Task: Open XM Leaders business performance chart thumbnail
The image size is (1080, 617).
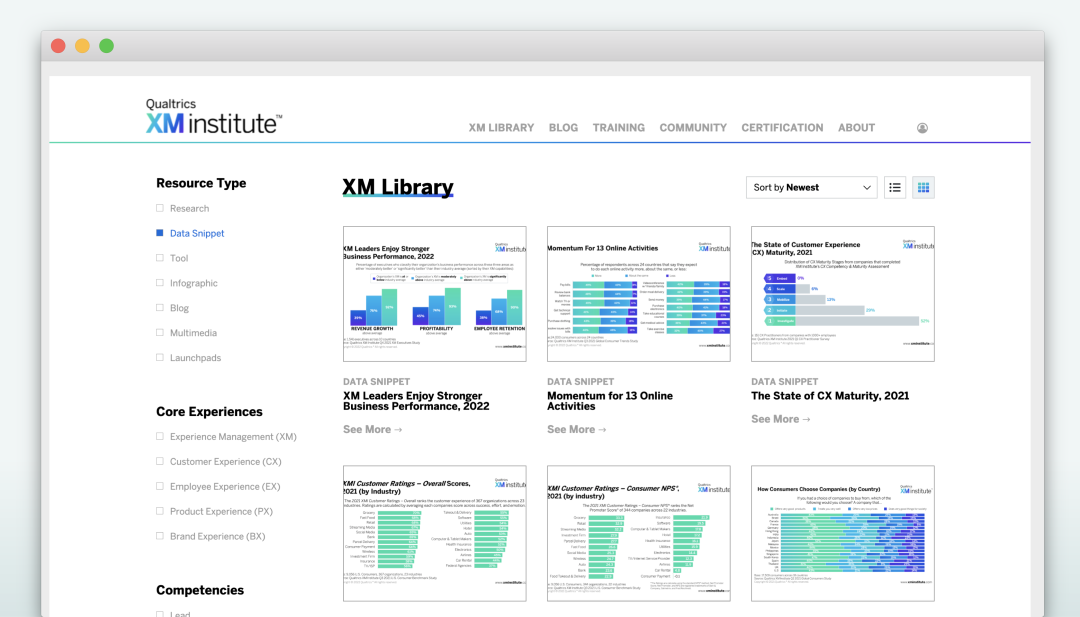Action: tap(435, 294)
